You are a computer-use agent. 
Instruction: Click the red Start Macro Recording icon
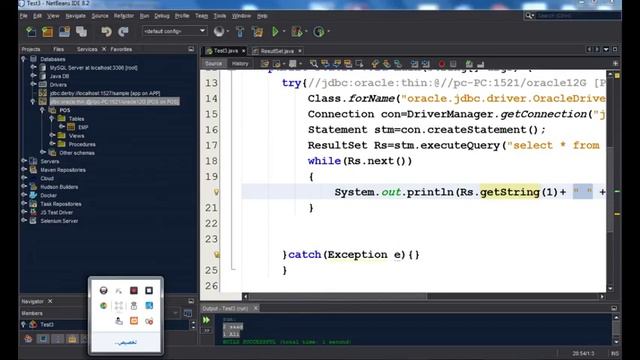click(x=442, y=64)
